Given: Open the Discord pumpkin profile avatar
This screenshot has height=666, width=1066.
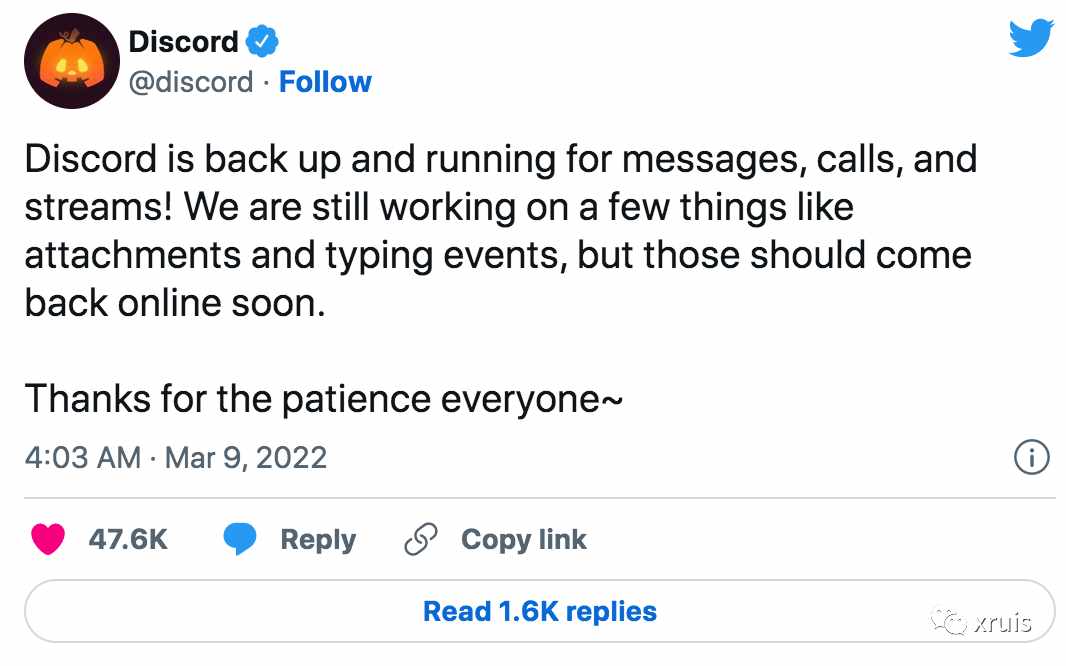Looking at the screenshot, I should (x=72, y=60).
